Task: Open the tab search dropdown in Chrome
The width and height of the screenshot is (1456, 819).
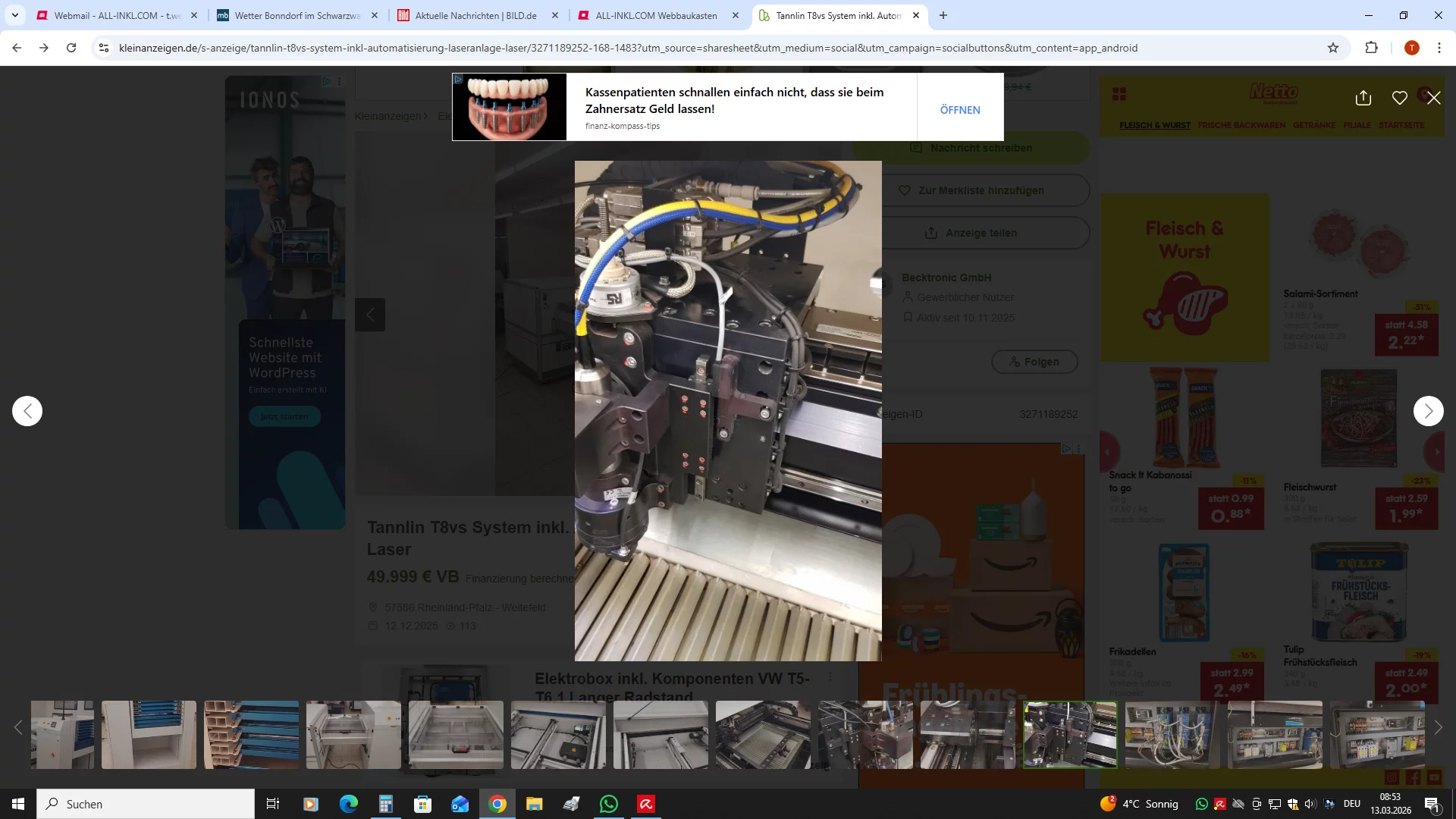Action: (x=14, y=15)
